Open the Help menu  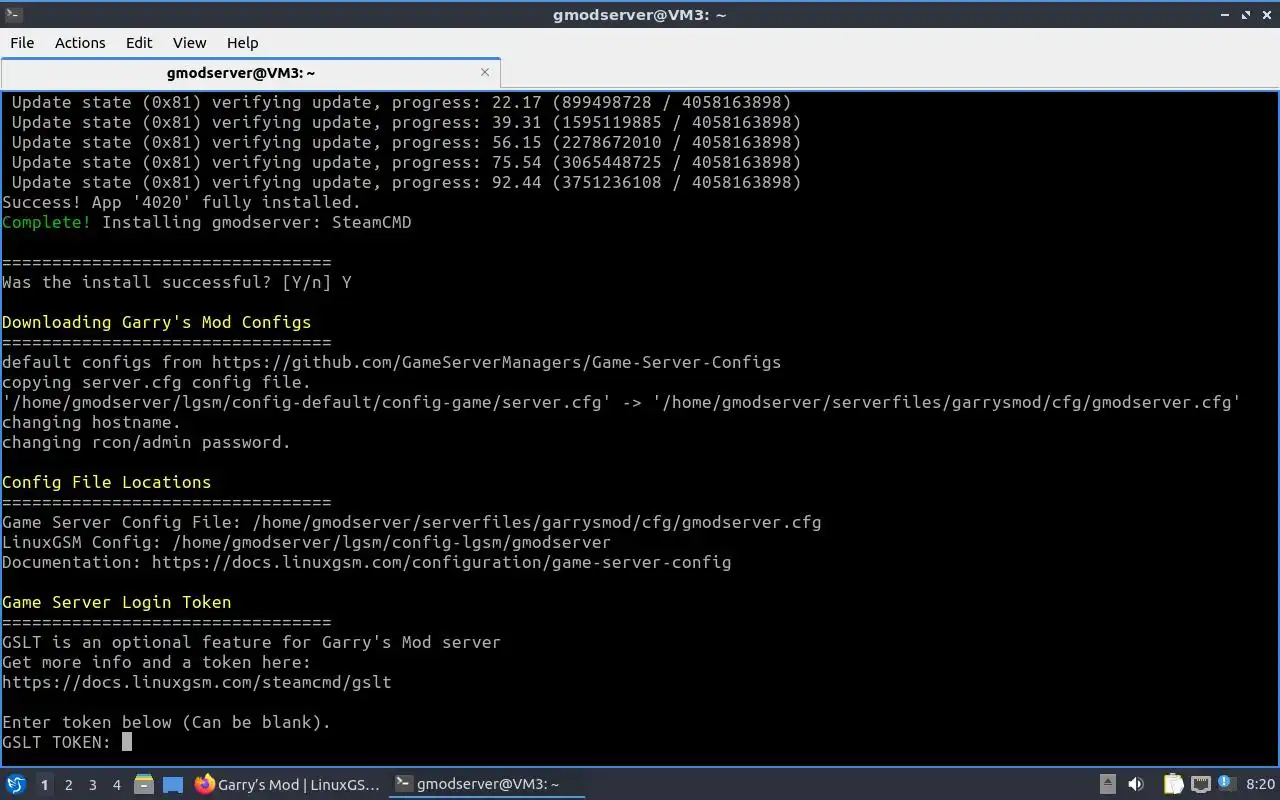242,43
